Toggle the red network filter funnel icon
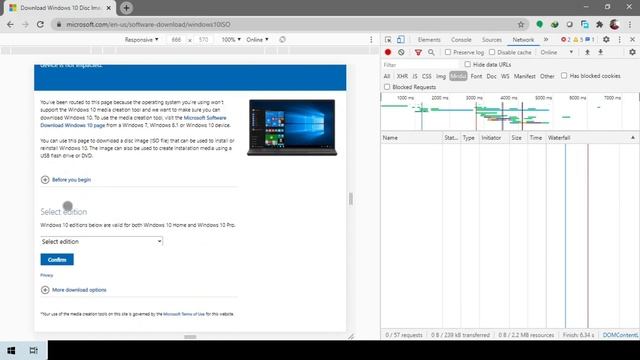Screen dimensions: 640x360 point(418,52)
